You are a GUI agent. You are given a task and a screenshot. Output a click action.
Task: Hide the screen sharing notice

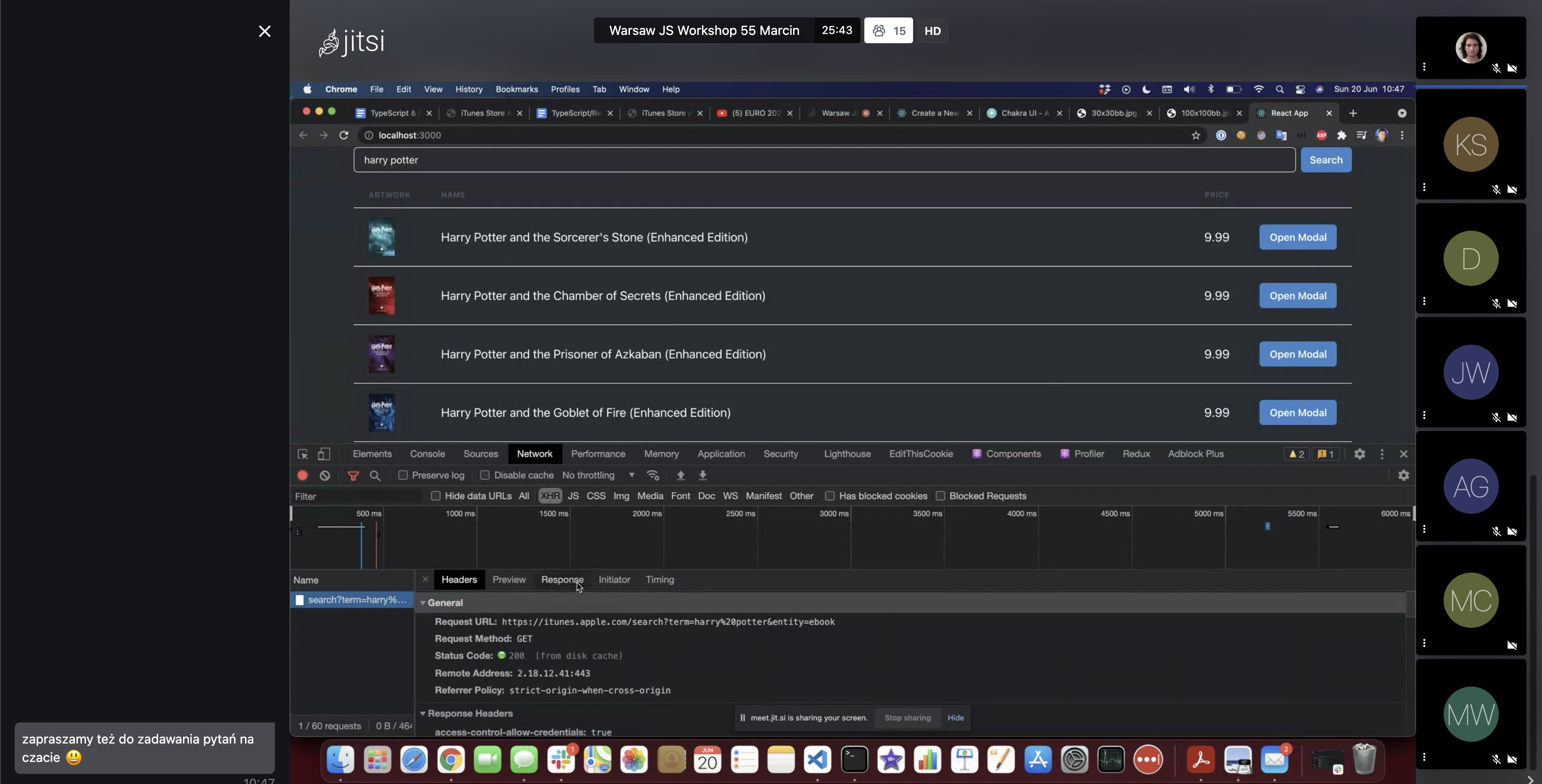click(x=955, y=717)
